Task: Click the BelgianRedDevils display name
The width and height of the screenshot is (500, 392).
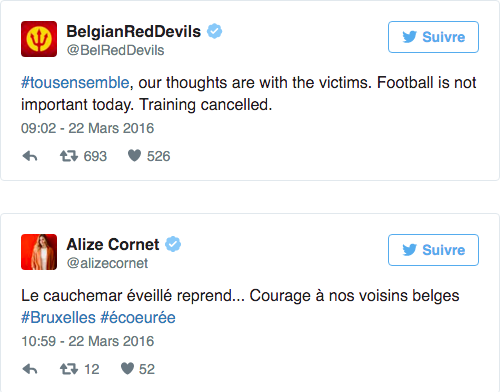Action: click(x=134, y=32)
